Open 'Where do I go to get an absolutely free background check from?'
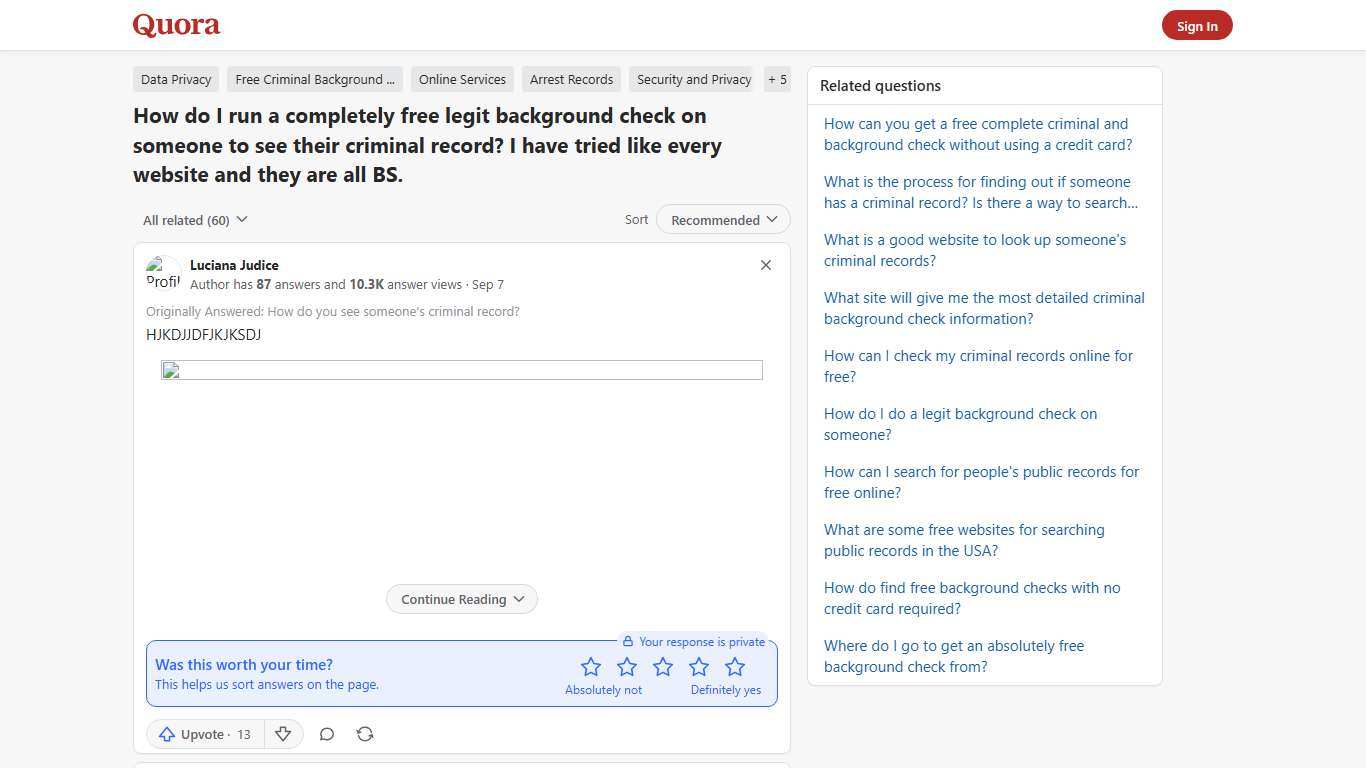The height and width of the screenshot is (768, 1366). [x=953, y=656]
